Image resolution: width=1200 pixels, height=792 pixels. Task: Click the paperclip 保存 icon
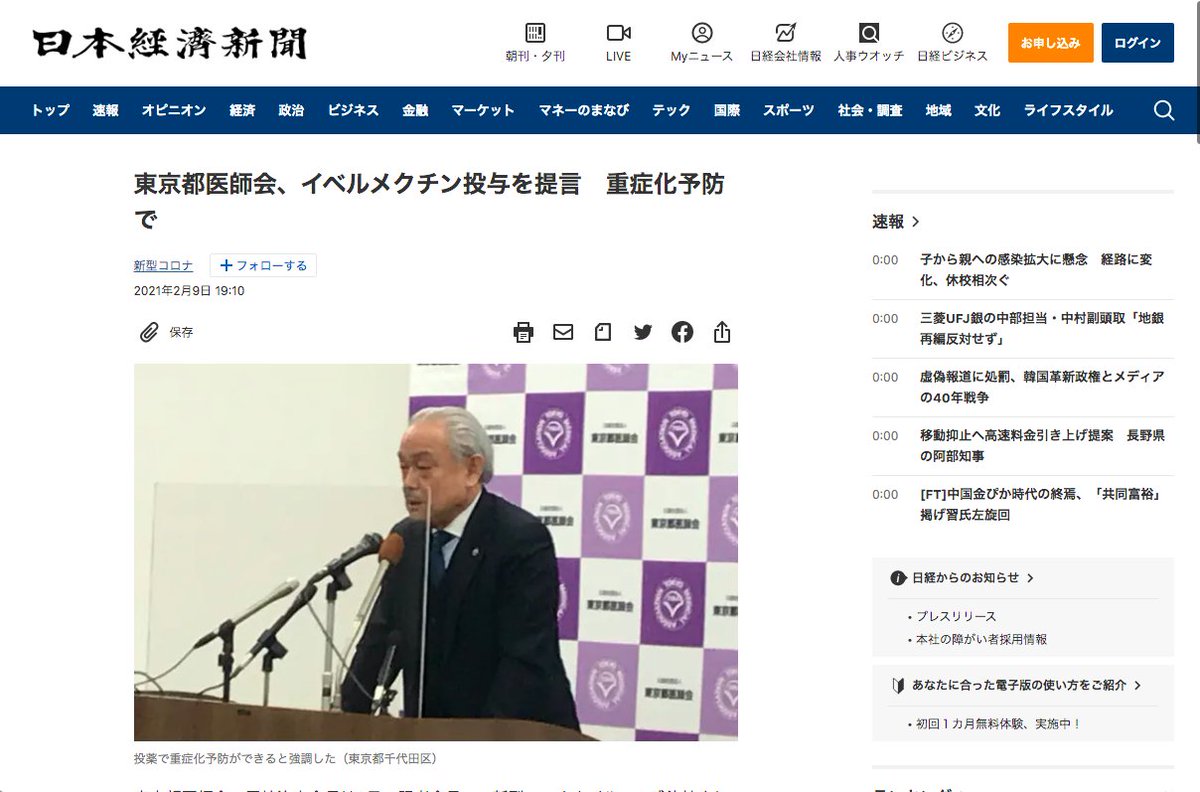149,332
